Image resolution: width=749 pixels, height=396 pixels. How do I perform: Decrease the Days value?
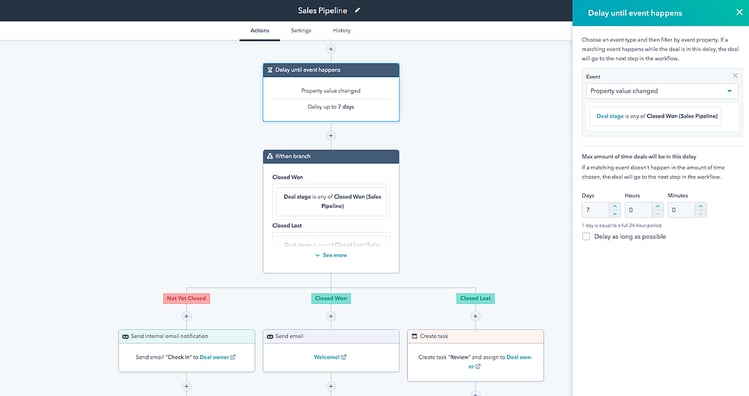(x=615, y=214)
